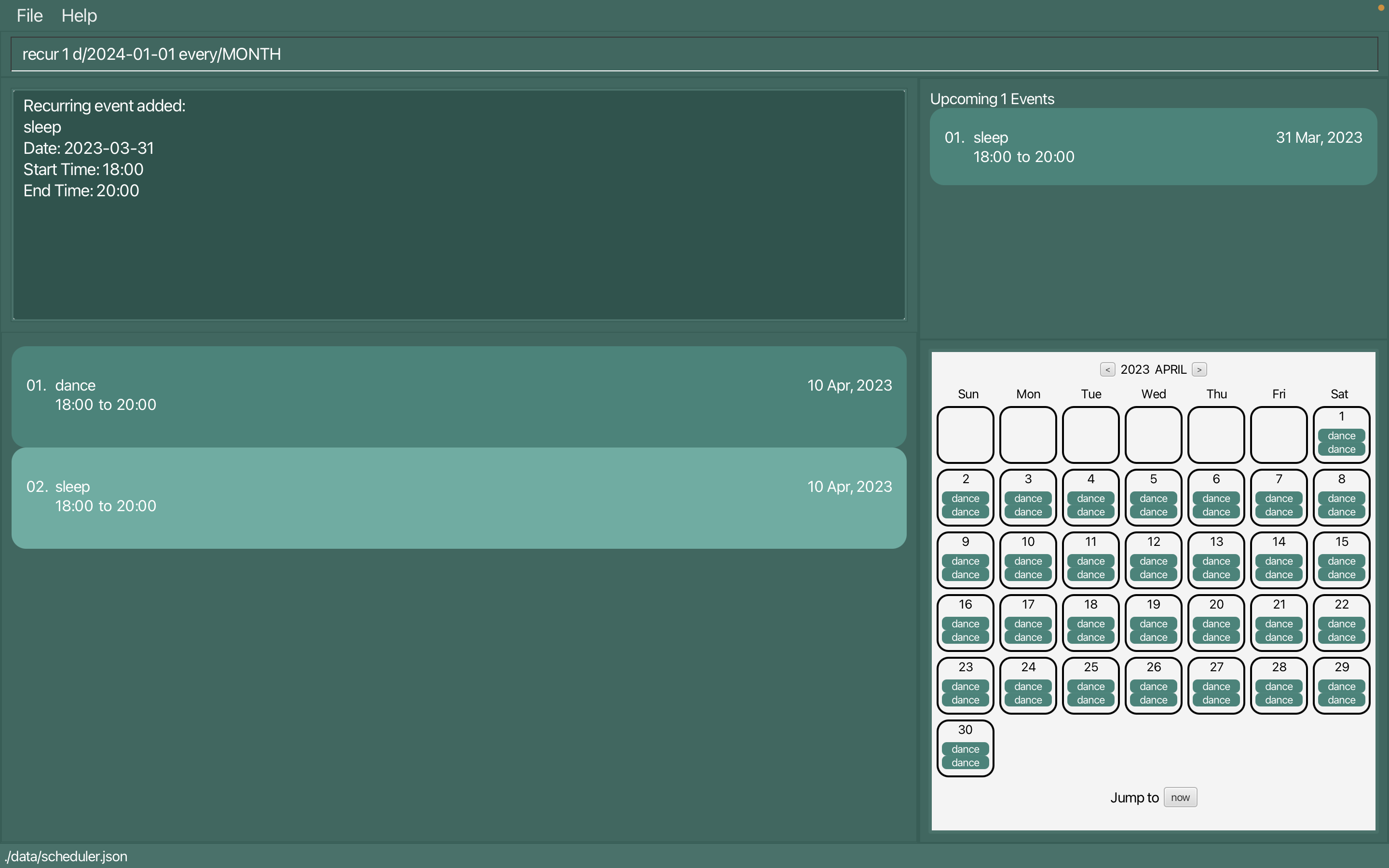The width and height of the screenshot is (1389, 868).
Task: Go to previous month in calendar
Action: coord(1107,370)
